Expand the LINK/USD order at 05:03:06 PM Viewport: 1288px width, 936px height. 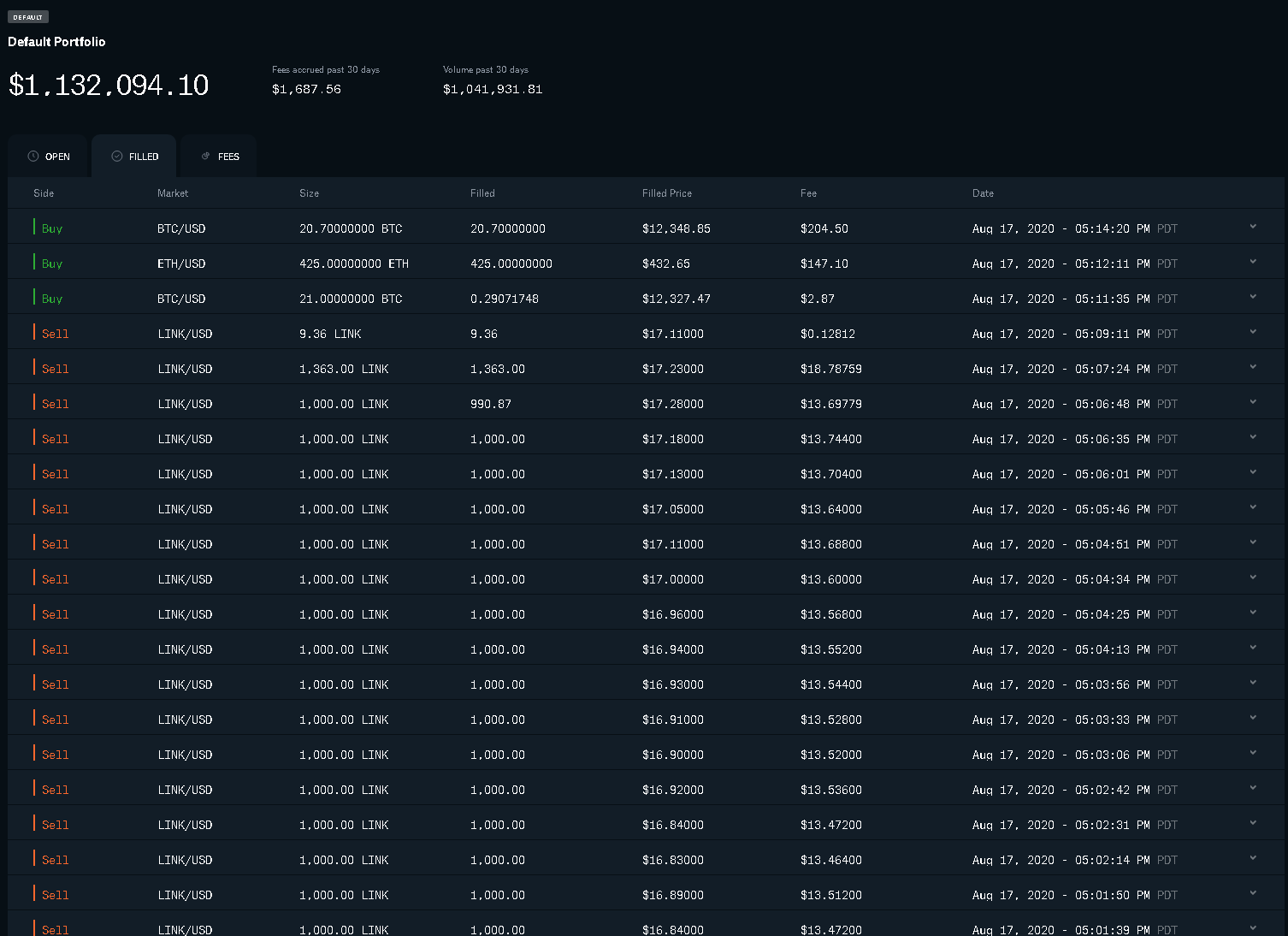pos(1252,753)
